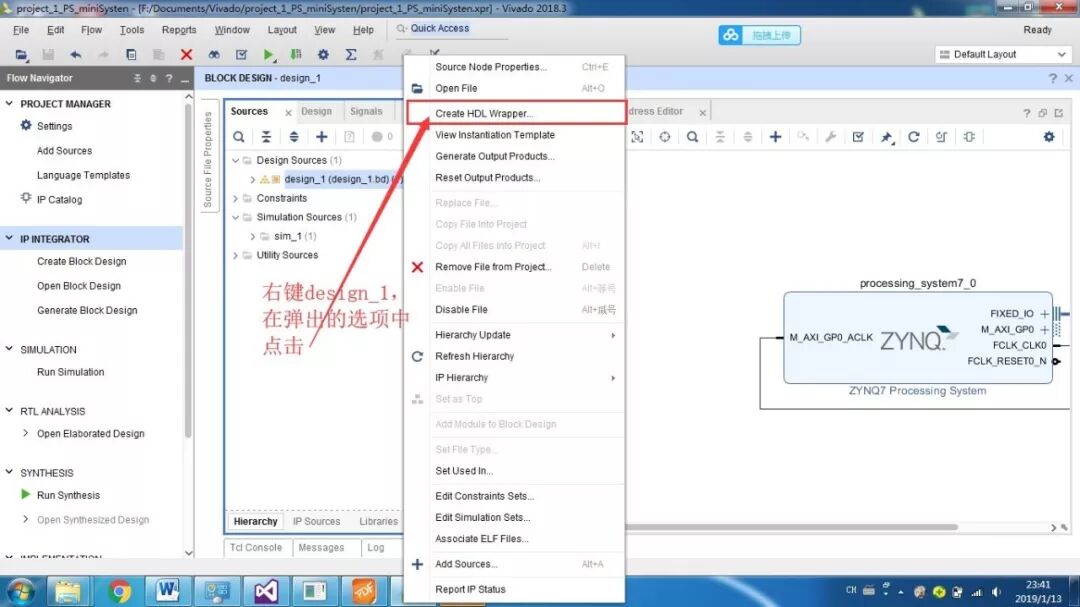Click the zoom fit icon in diagram toolbar

click(637, 136)
